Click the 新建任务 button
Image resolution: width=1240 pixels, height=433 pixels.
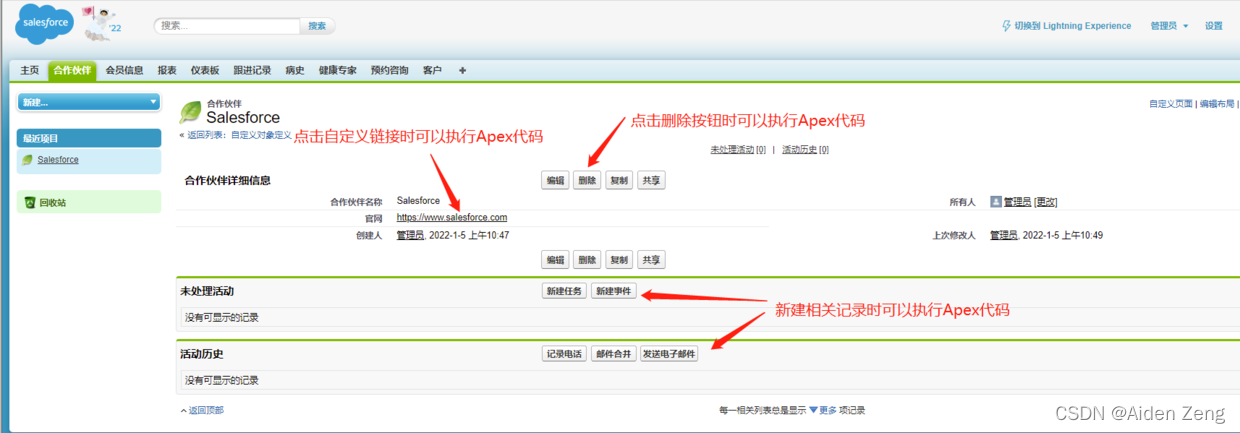point(563,291)
